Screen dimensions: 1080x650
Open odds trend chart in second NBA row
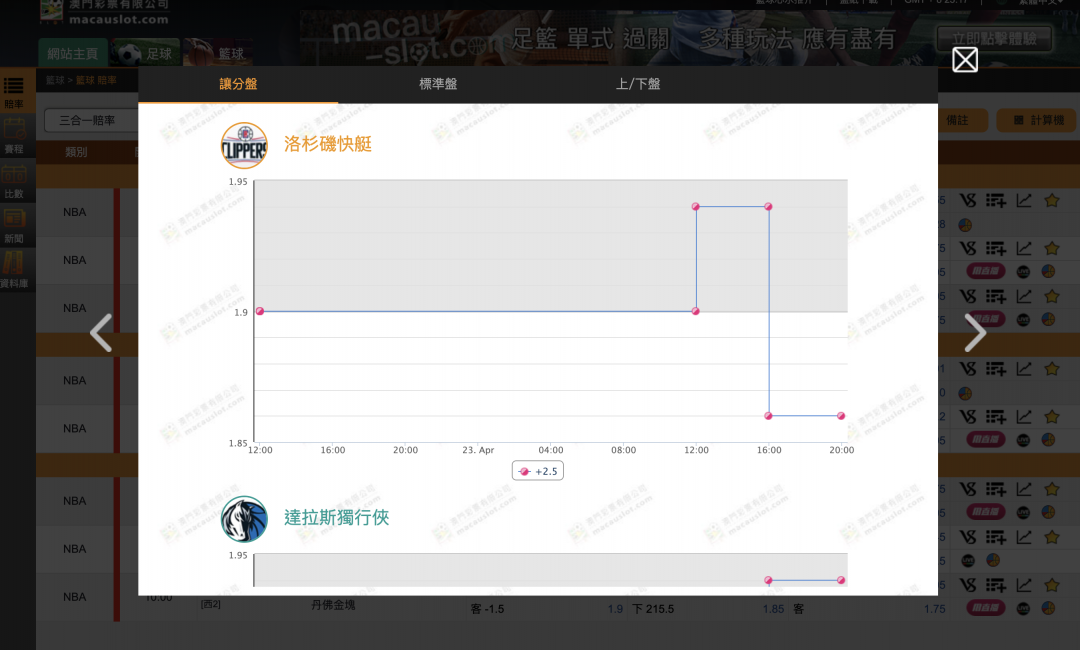1024,248
